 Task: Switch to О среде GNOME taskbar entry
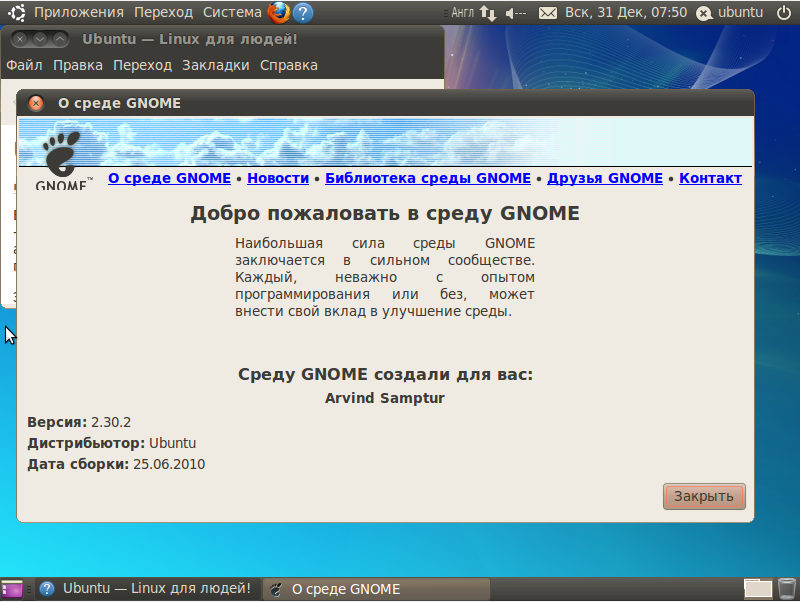coord(377,589)
